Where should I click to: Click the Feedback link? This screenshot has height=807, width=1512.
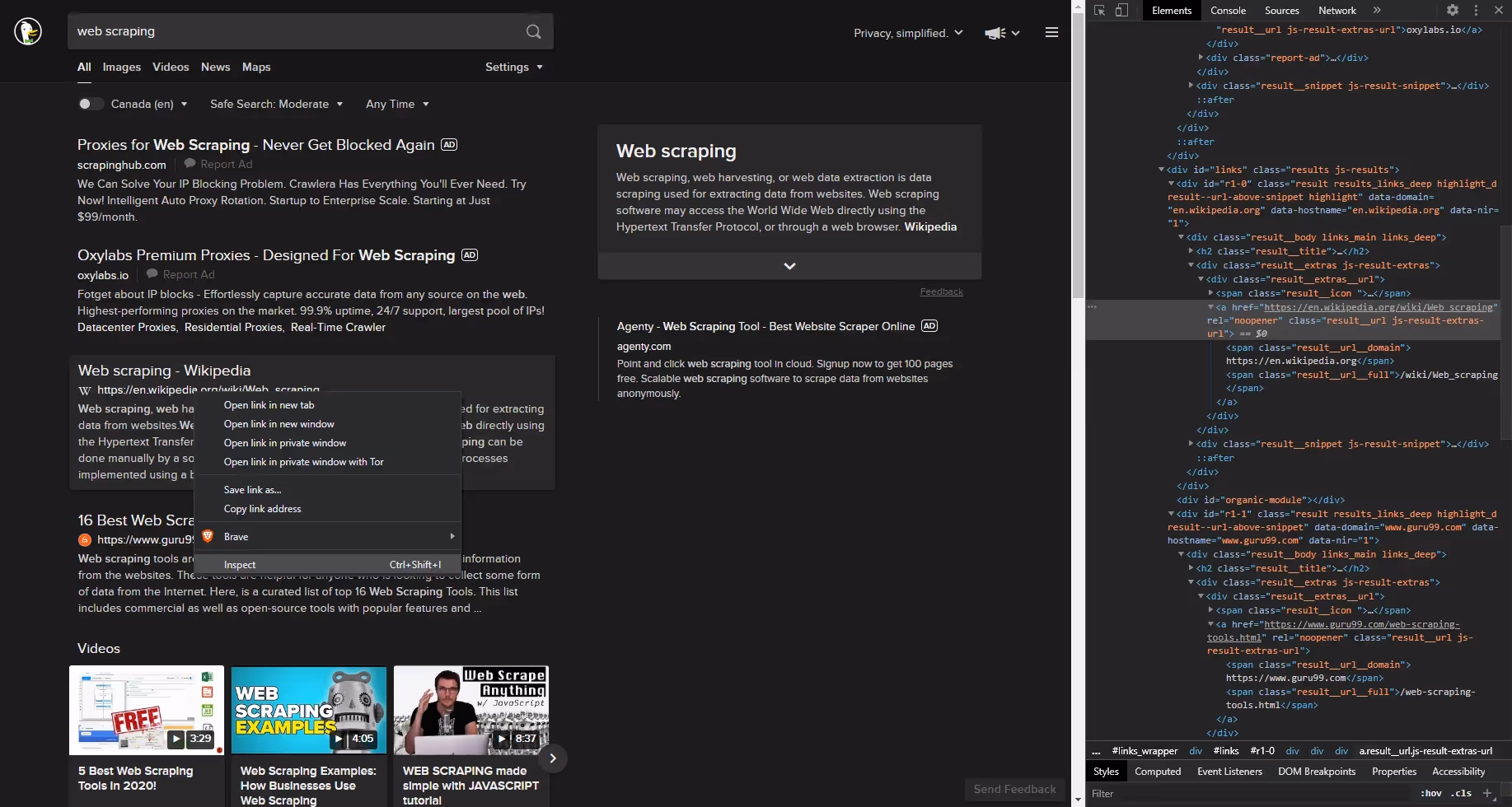(941, 292)
